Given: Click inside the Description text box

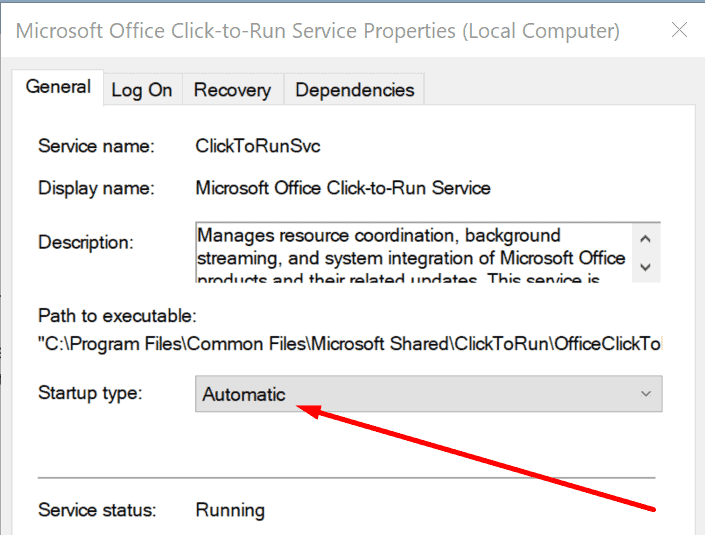Looking at the screenshot, I should tap(414, 252).
